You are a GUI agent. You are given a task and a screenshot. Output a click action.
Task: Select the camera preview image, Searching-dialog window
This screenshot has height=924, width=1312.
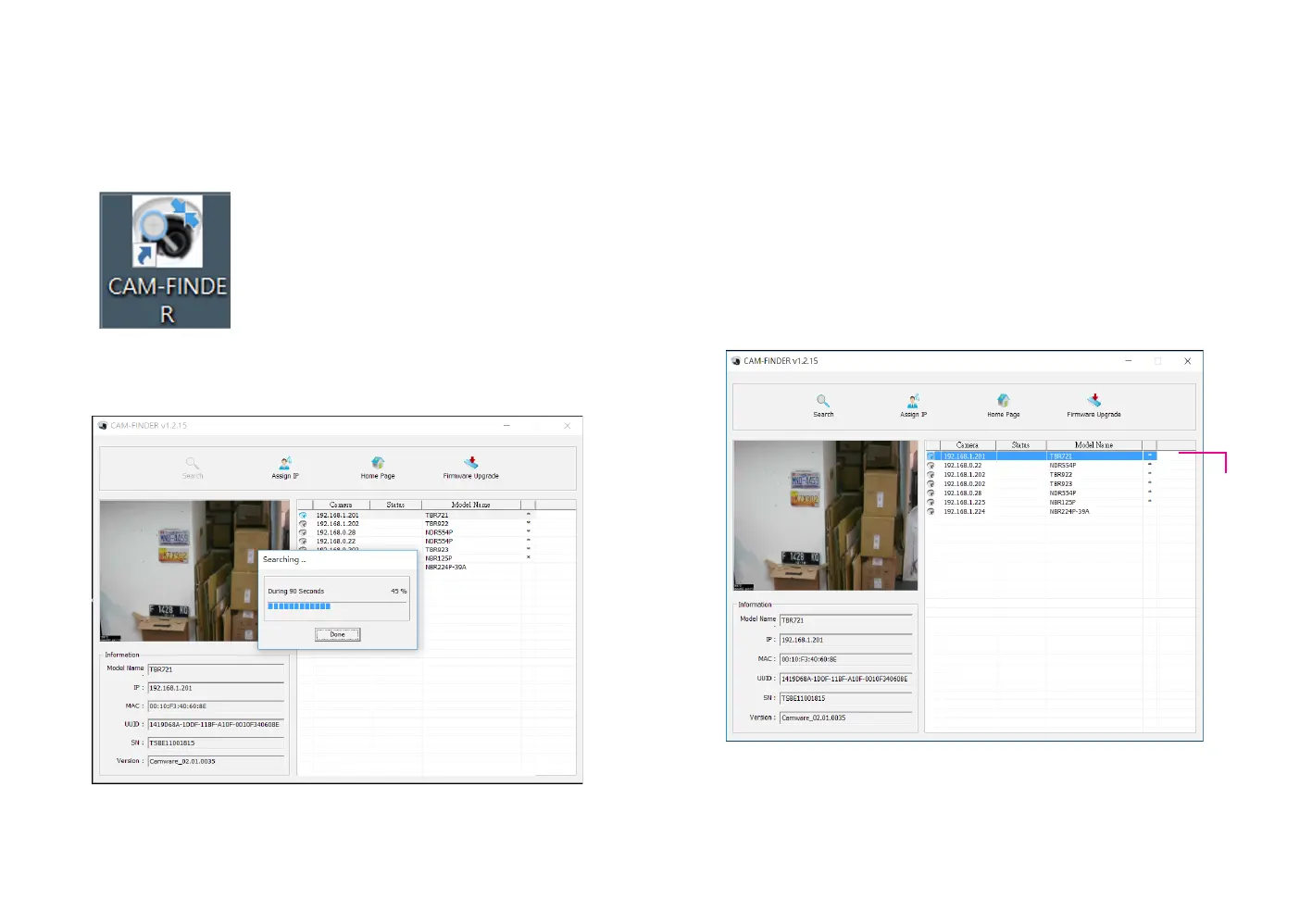pos(194,571)
